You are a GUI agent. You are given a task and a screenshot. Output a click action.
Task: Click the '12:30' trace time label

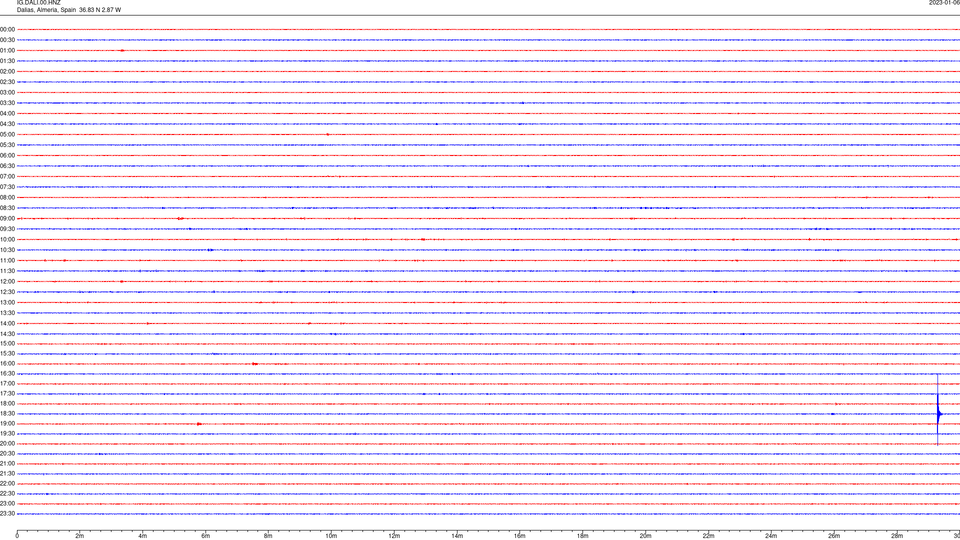tap(7, 292)
